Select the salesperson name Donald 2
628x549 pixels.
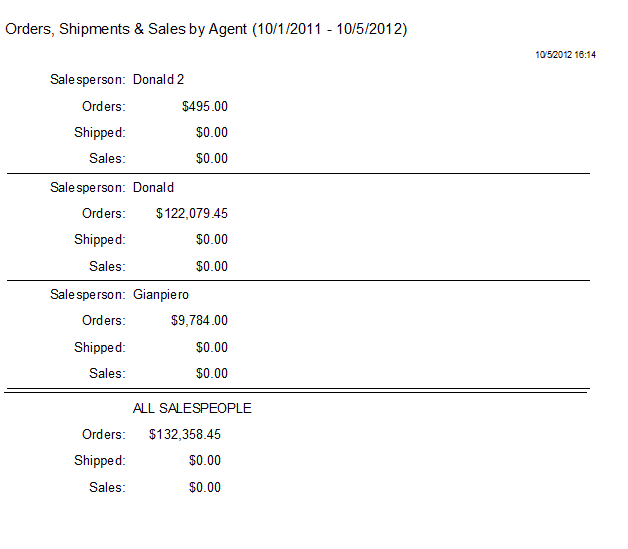tap(158, 79)
